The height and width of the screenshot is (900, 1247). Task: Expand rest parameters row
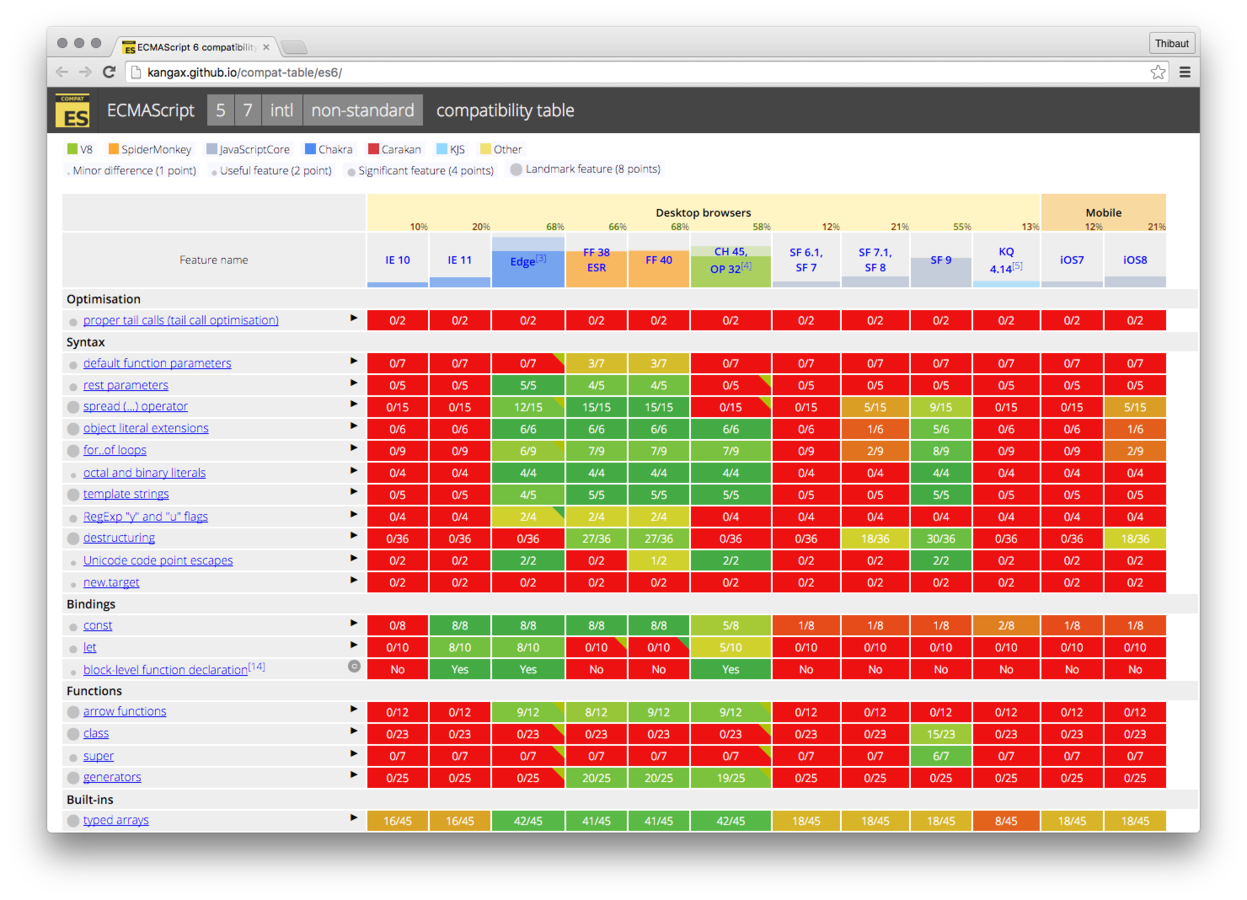354,384
